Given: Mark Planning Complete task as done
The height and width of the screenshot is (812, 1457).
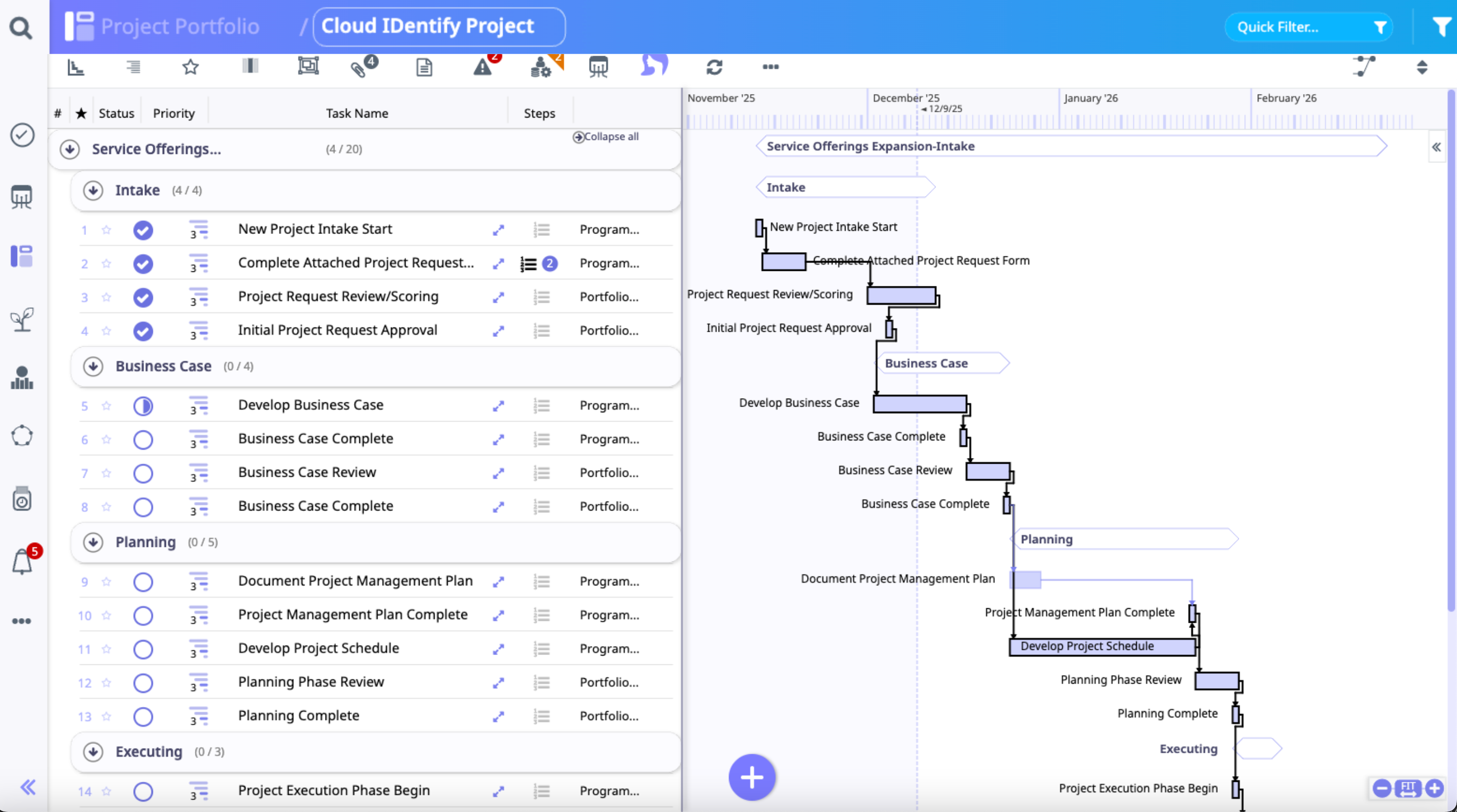Looking at the screenshot, I should pyautogui.click(x=143, y=716).
